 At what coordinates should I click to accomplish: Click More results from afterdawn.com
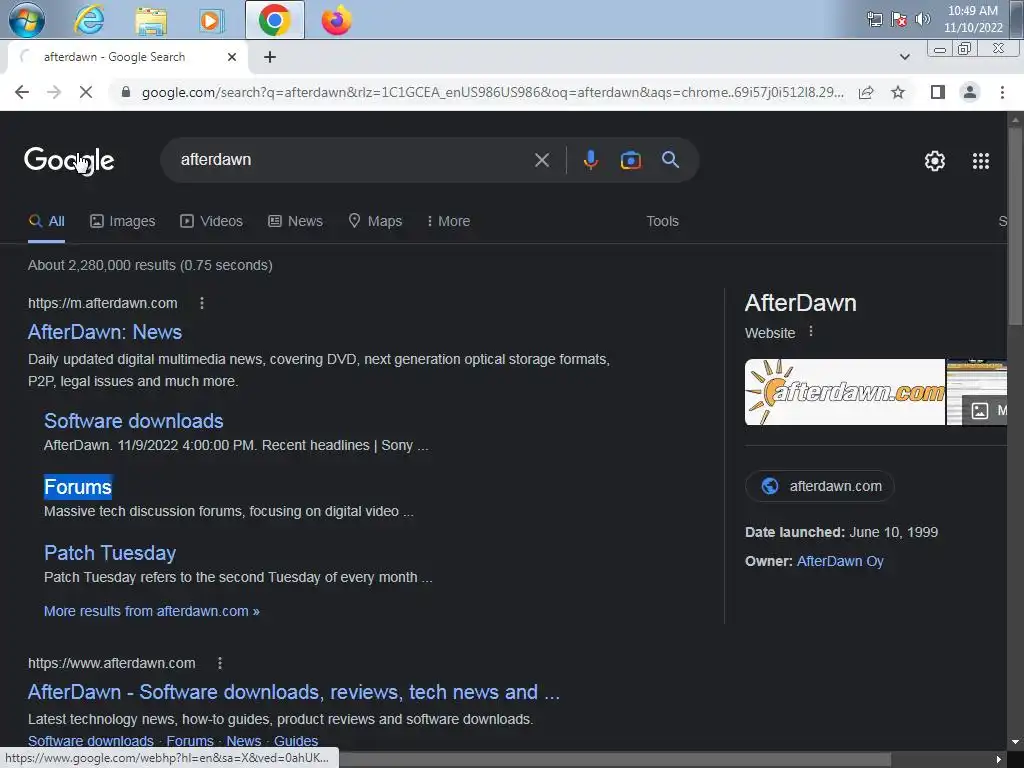click(152, 611)
